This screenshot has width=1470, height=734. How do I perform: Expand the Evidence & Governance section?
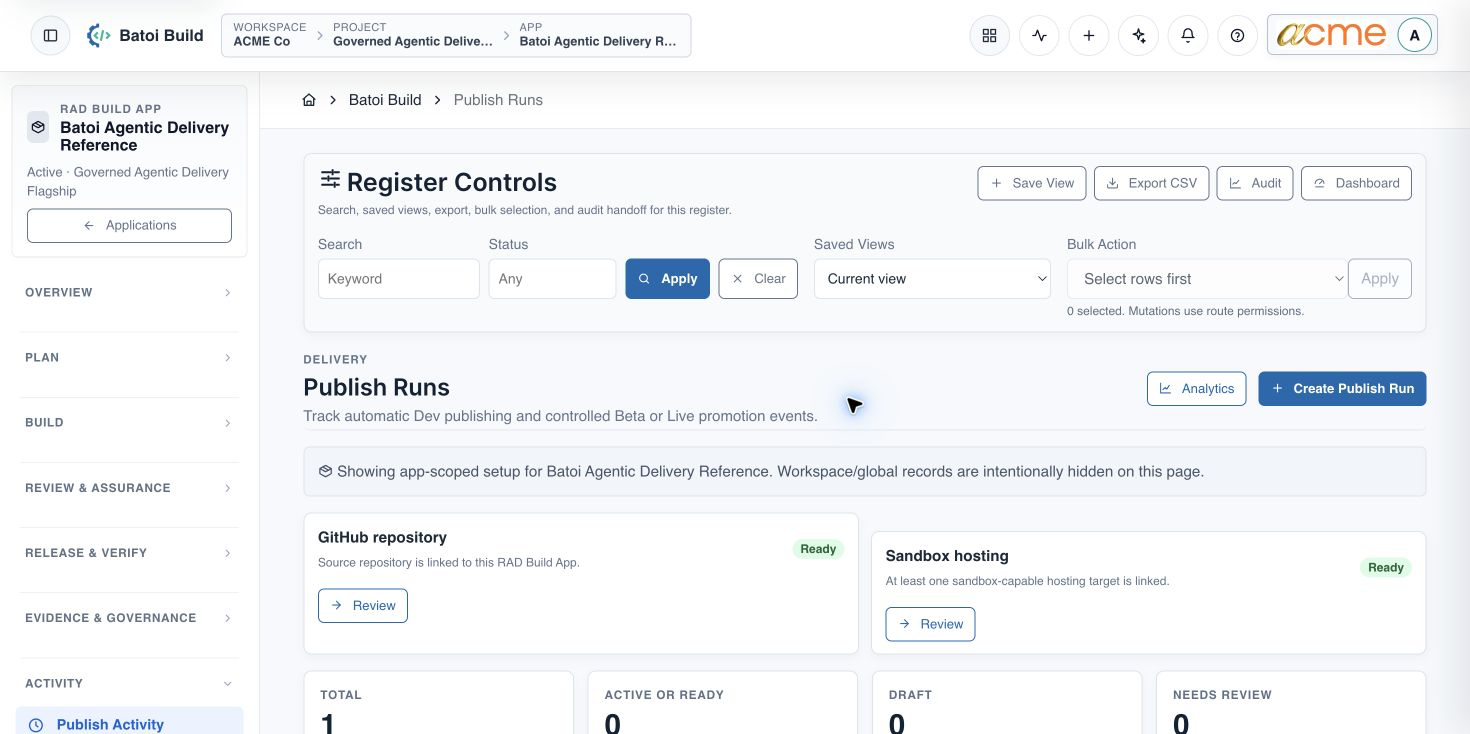click(129, 618)
